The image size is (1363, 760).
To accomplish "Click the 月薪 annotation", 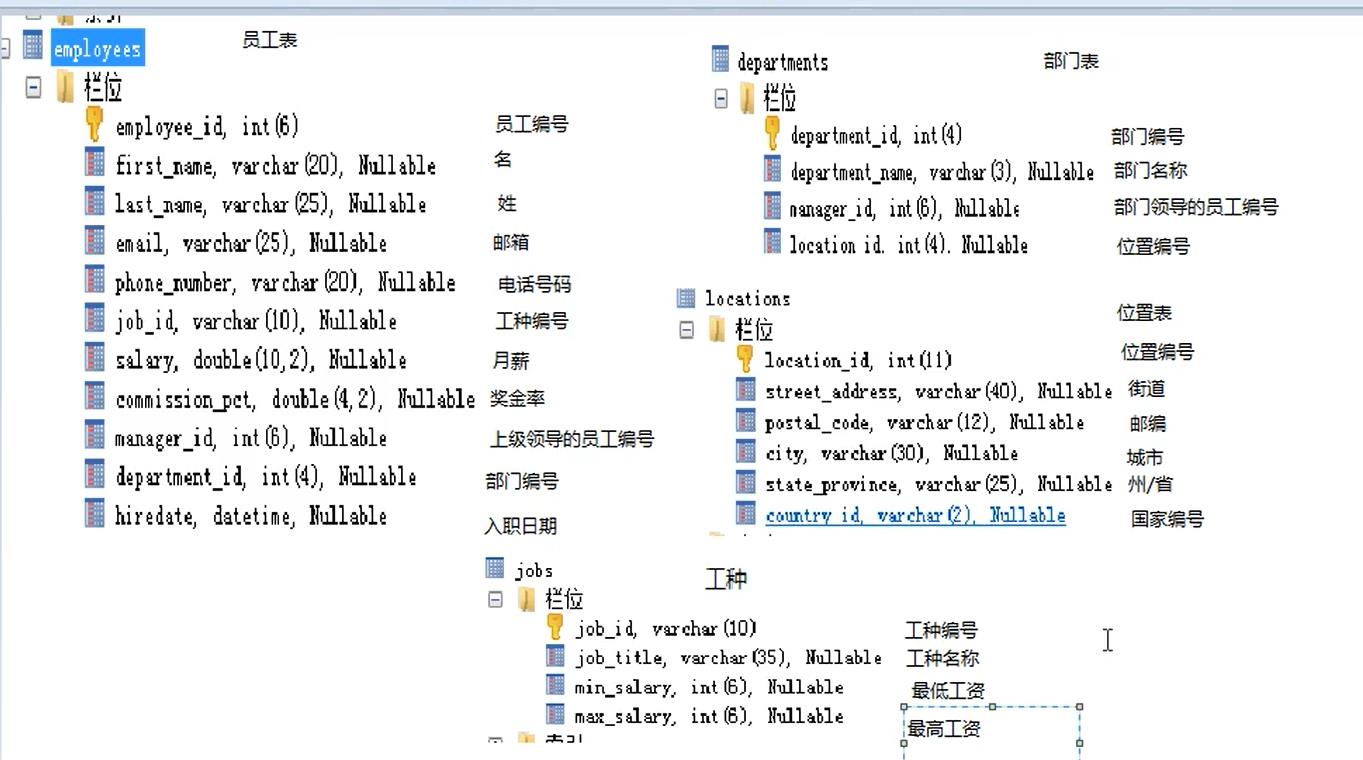I will pyautogui.click(x=511, y=361).
